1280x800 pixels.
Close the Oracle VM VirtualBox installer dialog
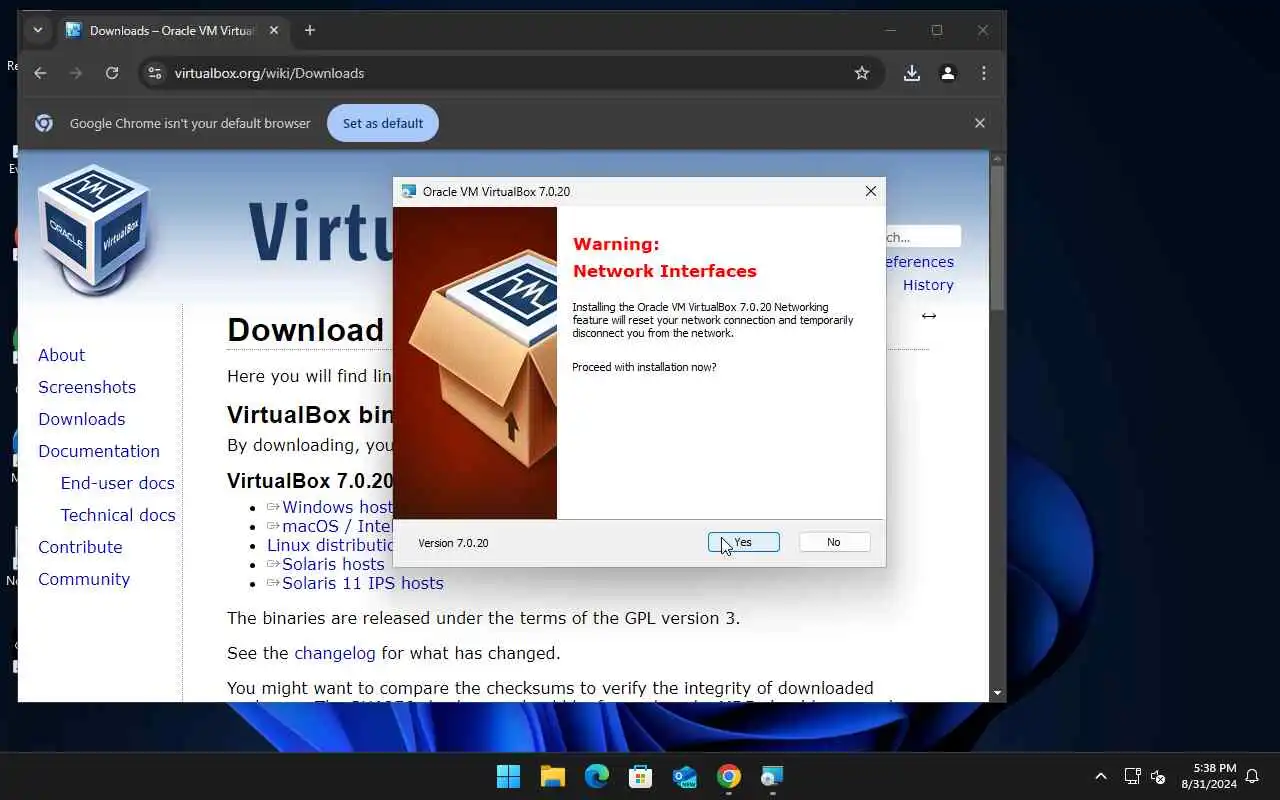tap(870, 191)
